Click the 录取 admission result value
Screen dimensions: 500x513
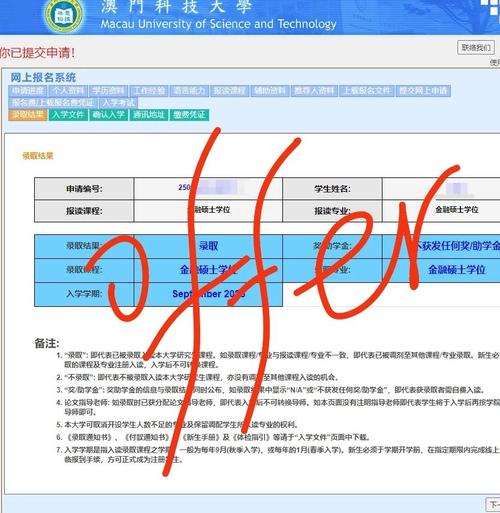point(208,246)
